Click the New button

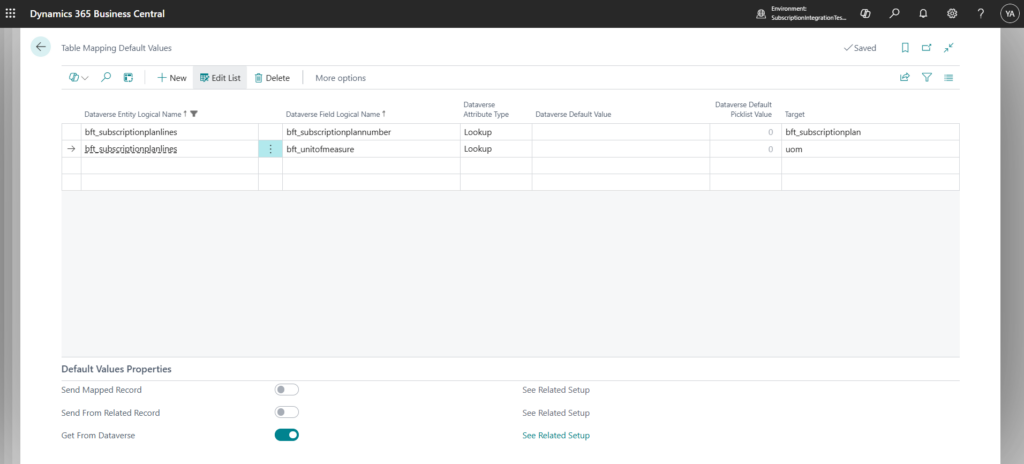pos(171,77)
